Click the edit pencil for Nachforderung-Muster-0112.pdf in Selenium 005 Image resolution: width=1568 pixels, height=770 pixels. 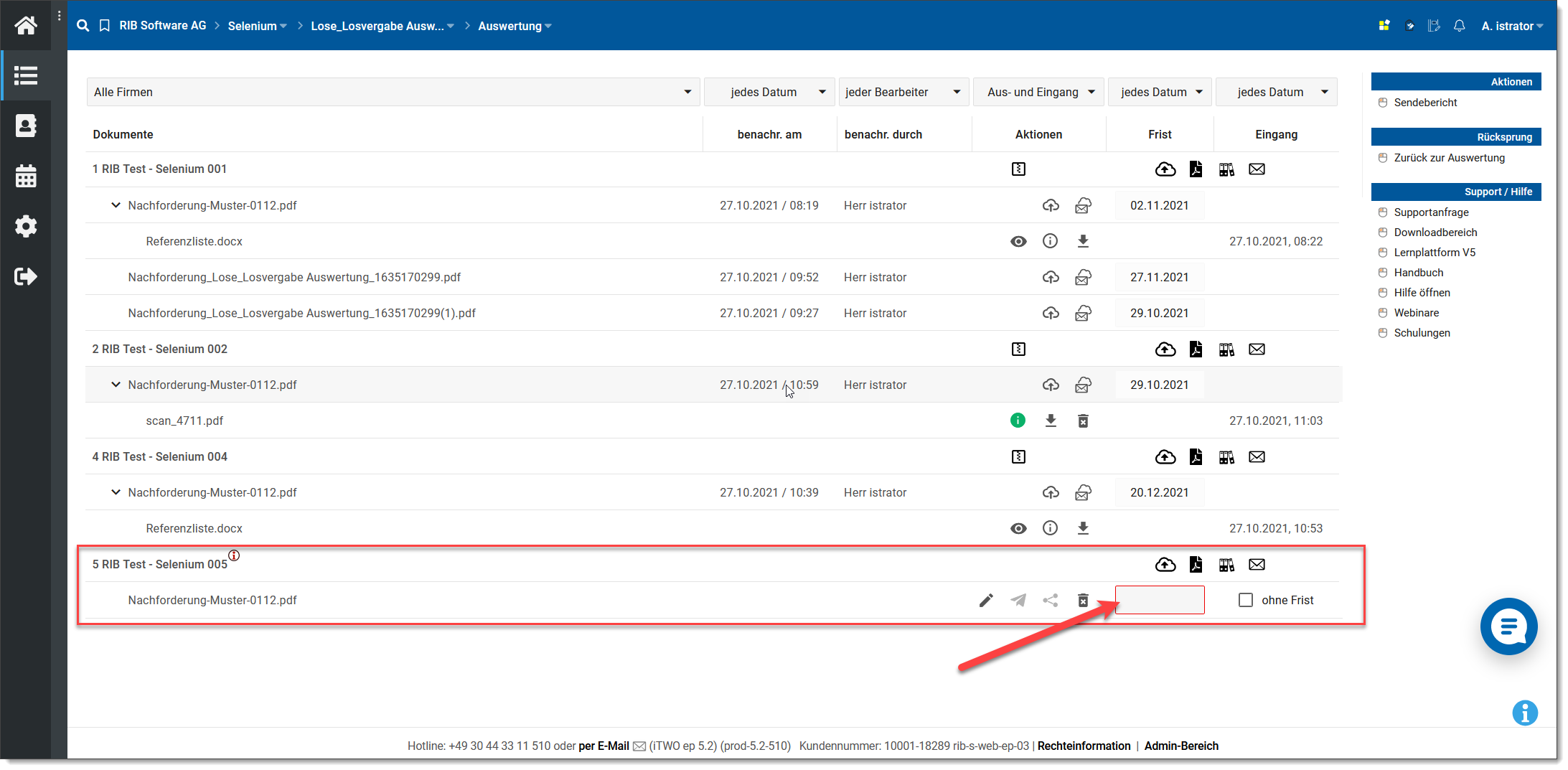986,600
